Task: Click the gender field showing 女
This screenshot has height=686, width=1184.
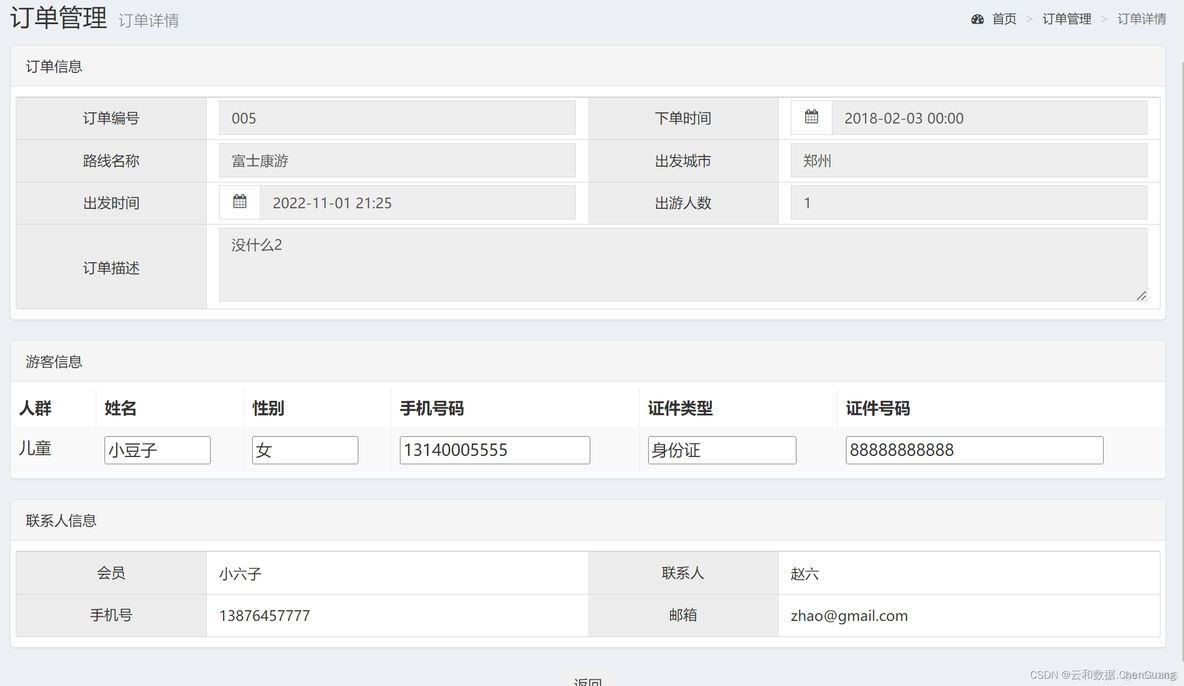Action: (305, 450)
